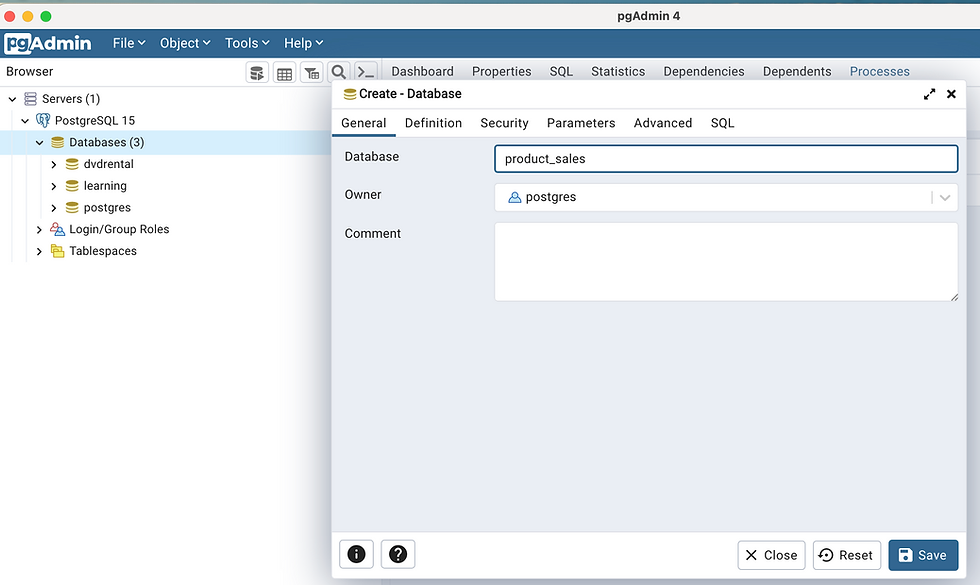
Task: Open the Properties tab
Action: 501,72
